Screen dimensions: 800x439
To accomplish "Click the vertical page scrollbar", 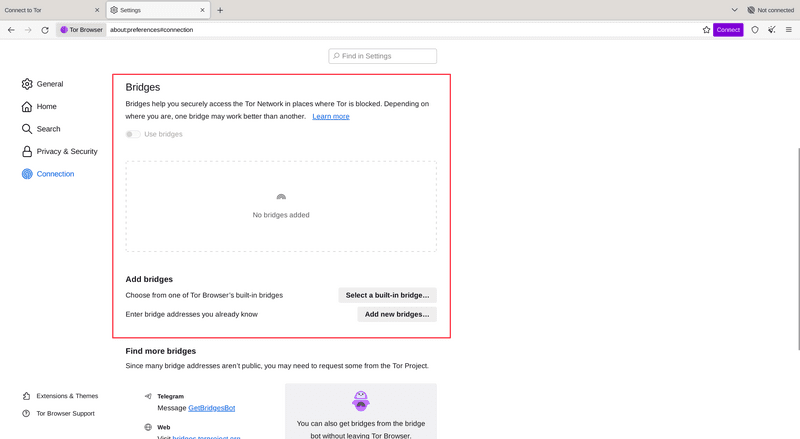I will click(798, 249).
